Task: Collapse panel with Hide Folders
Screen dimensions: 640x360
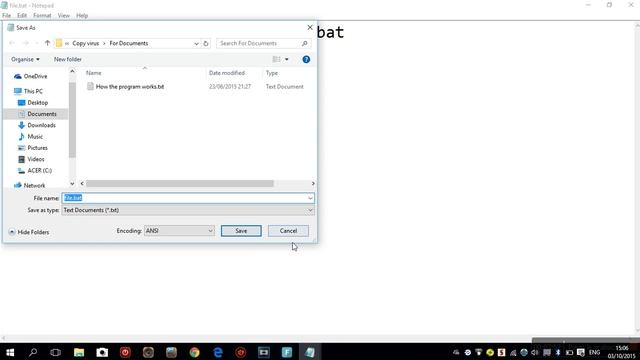Action: click(x=29, y=232)
